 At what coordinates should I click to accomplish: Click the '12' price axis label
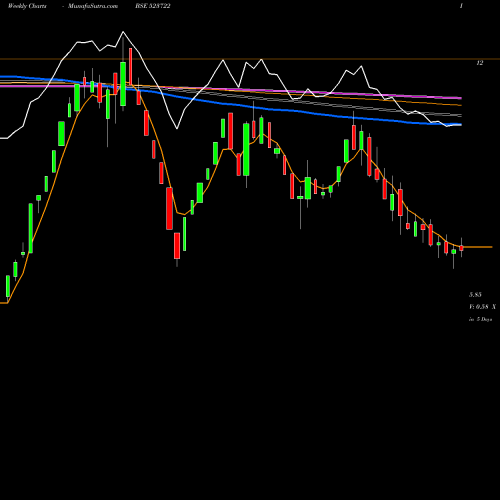click(480, 63)
